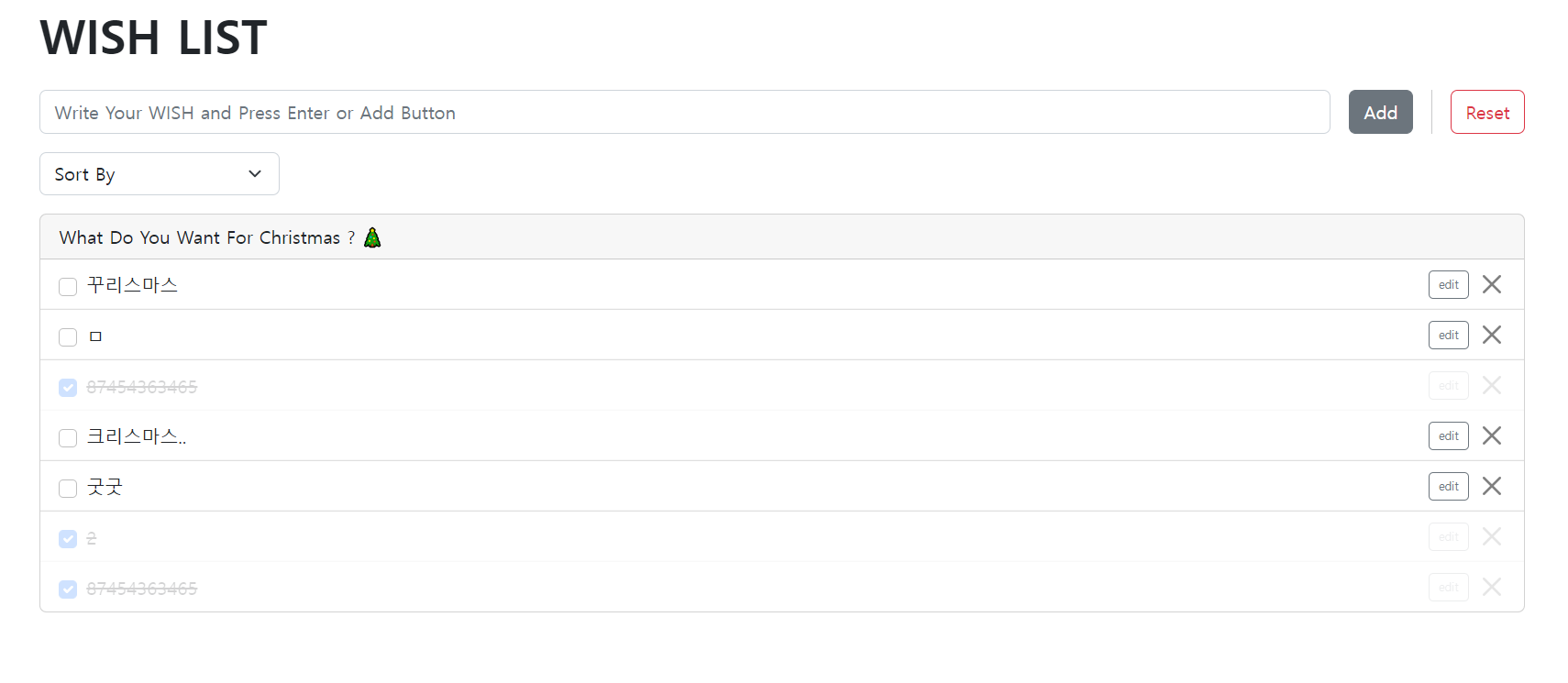Edit the ㅁ wish entry
Viewport: 1568px width, 683px height.
pyautogui.click(x=1449, y=335)
